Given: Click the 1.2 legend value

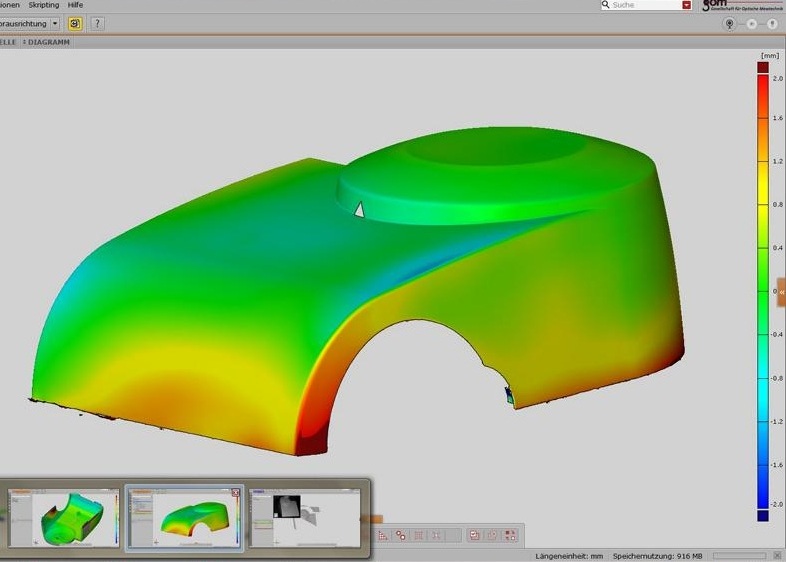Looking at the screenshot, I should (777, 161).
